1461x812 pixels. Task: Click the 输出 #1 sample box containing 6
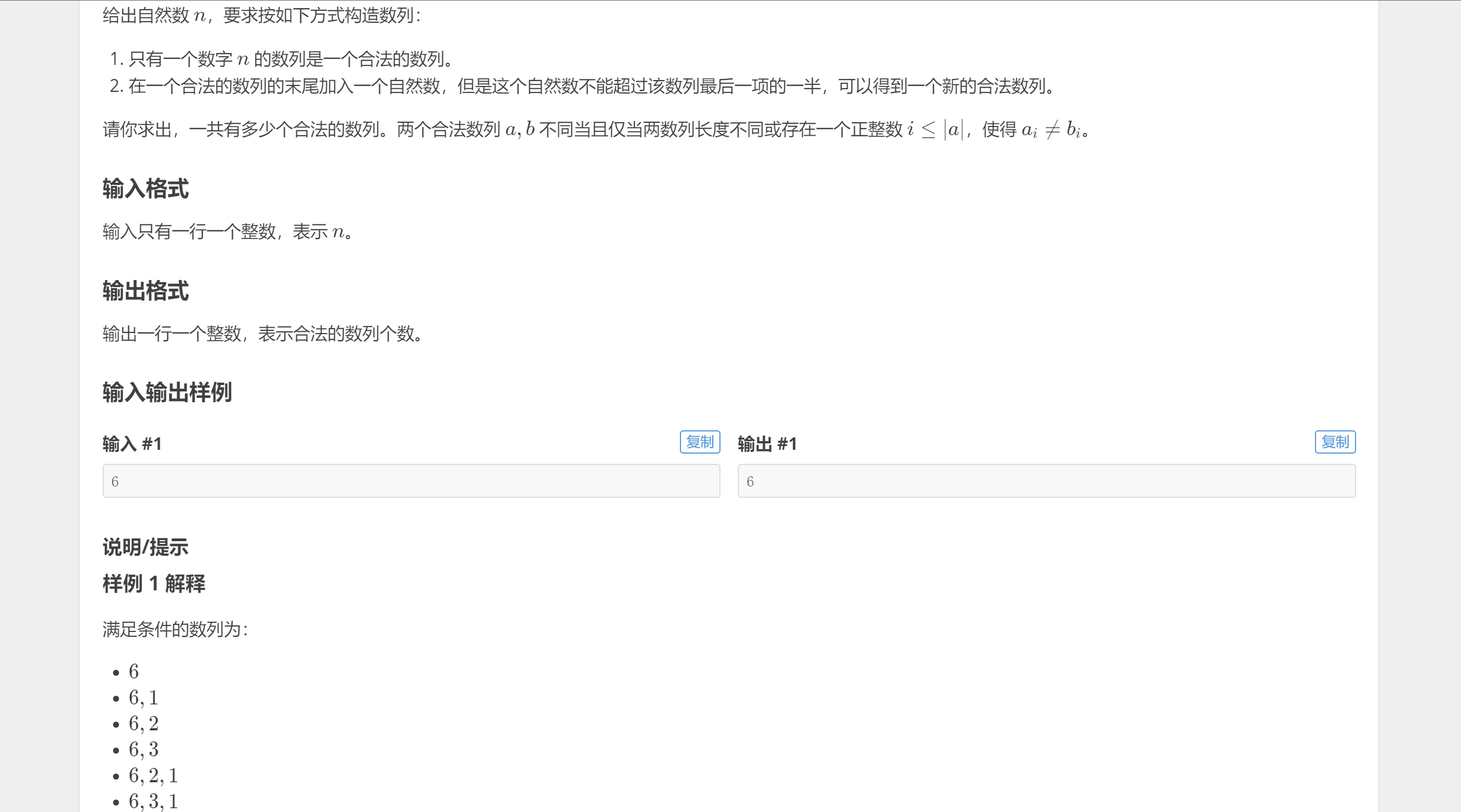coord(1047,481)
